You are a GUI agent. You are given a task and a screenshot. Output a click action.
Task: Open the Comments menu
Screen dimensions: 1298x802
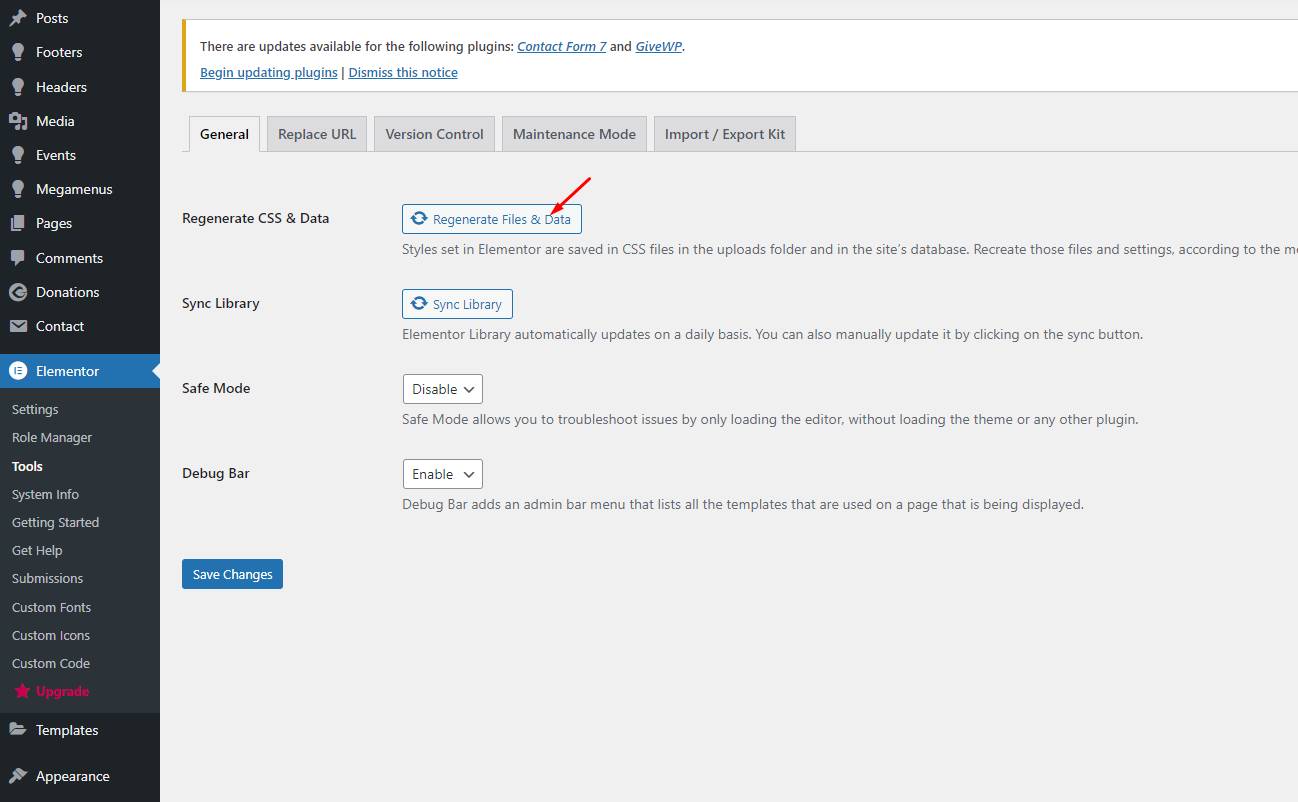coord(80,258)
